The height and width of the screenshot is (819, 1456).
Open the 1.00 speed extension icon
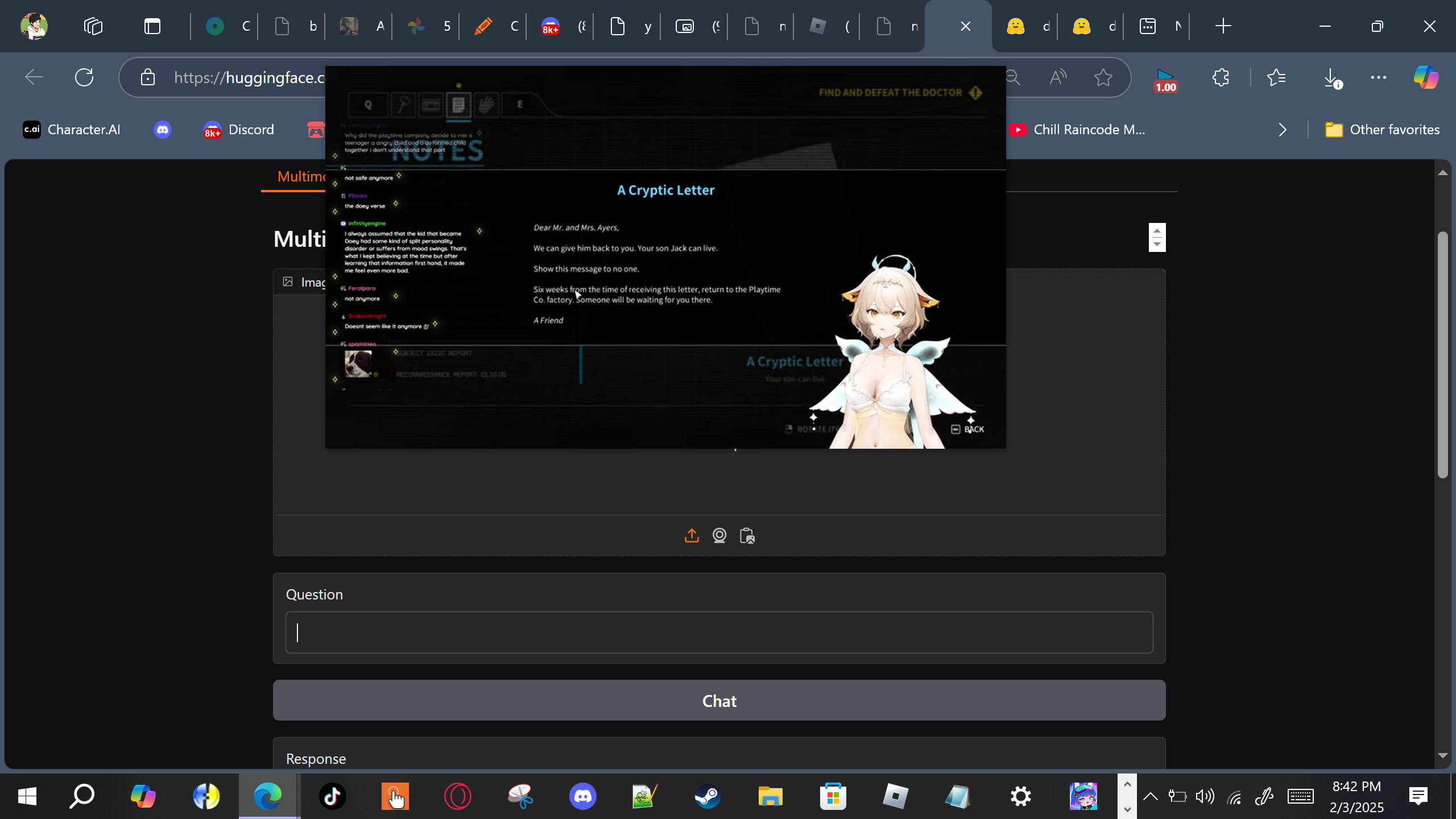point(1165,80)
